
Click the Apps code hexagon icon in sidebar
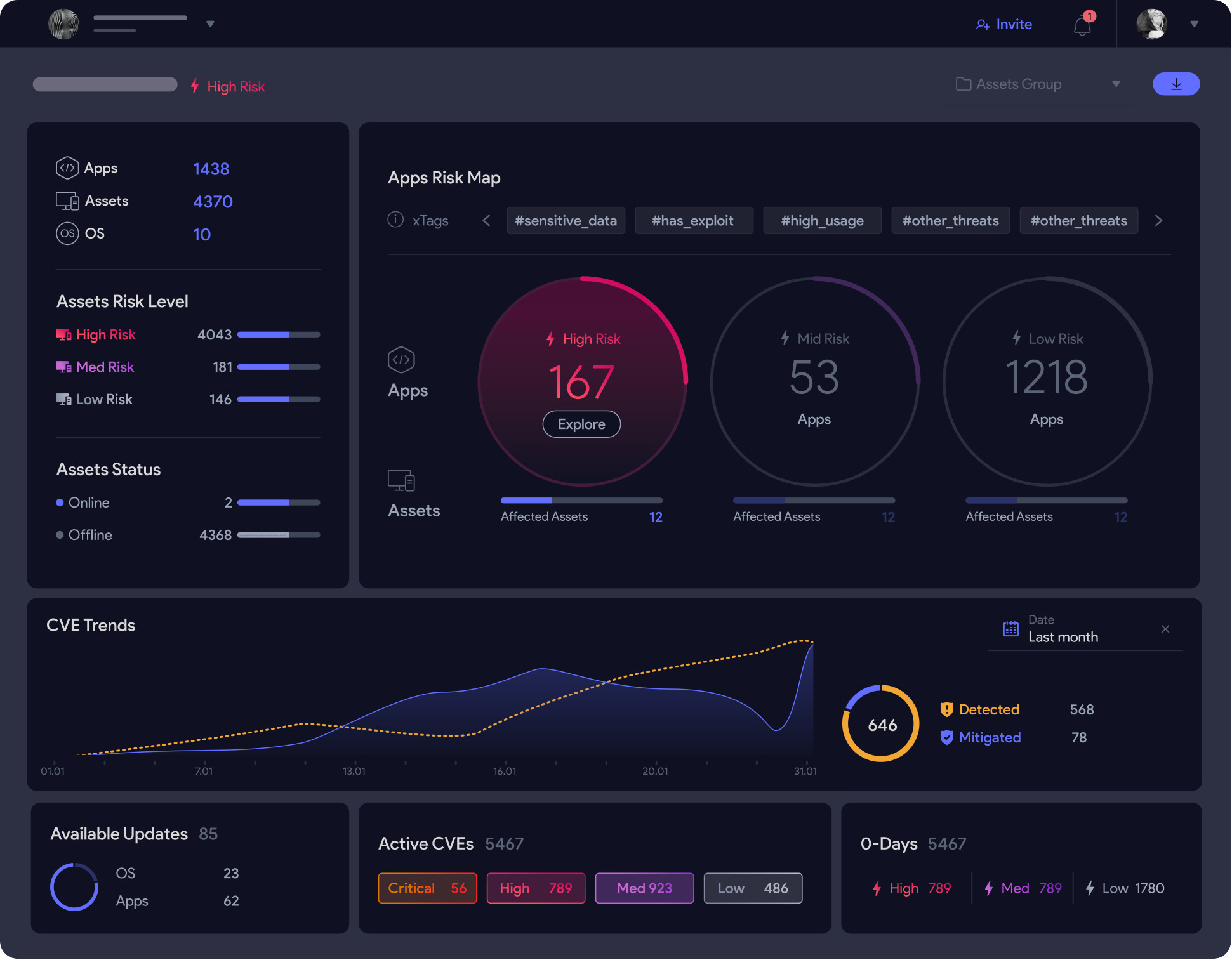(x=67, y=168)
